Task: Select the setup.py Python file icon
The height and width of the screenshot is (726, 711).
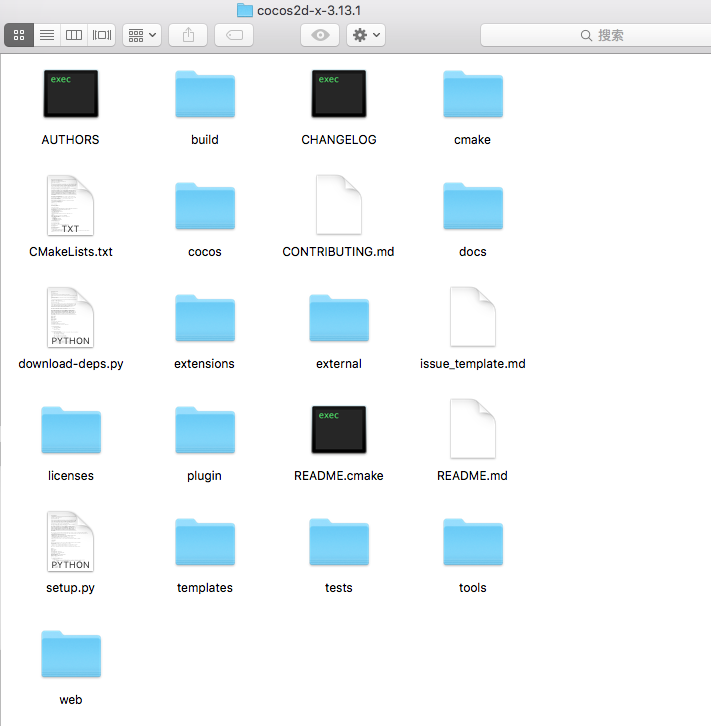Action: click(70, 542)
